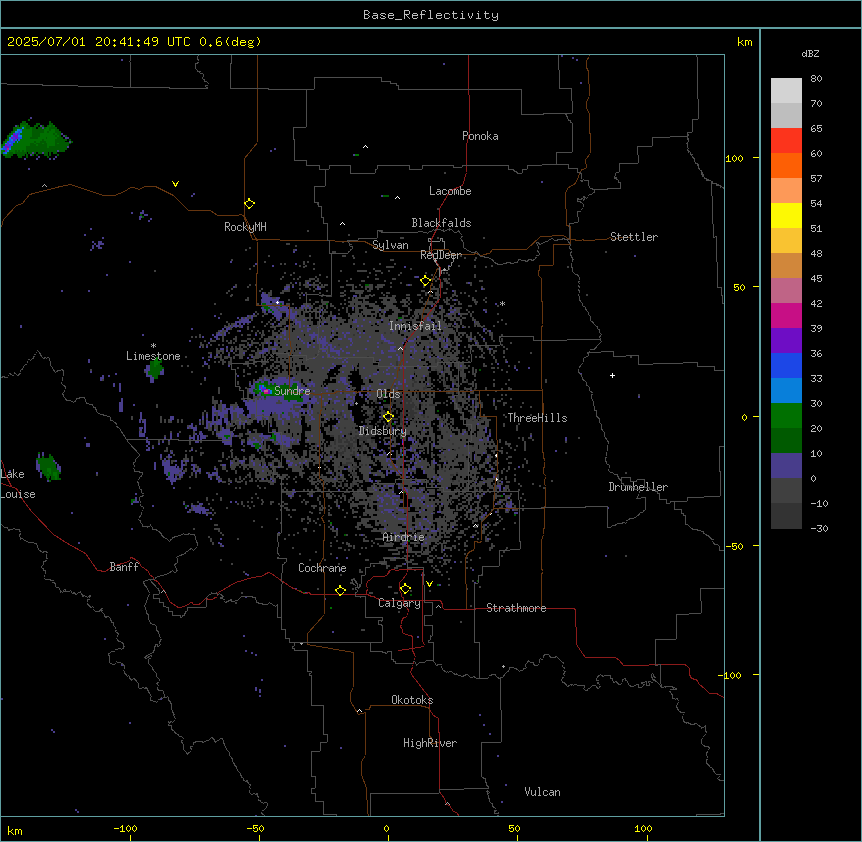Image resolution: width=862 pixels, height=842 pixels.
Task: Click the Ponoka city label
Action: coord(480,136)
